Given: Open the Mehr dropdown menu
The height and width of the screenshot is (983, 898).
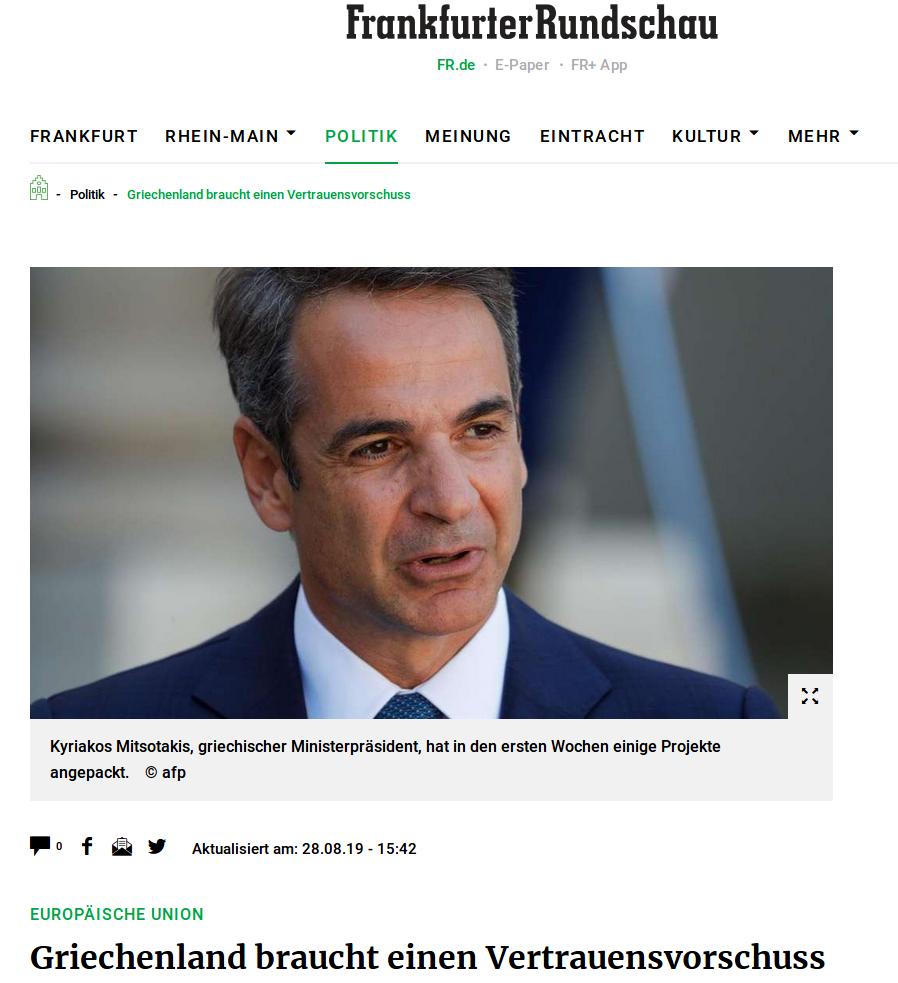Looking at the screenshot, I should pyautogui.click(x=823, y=136).
